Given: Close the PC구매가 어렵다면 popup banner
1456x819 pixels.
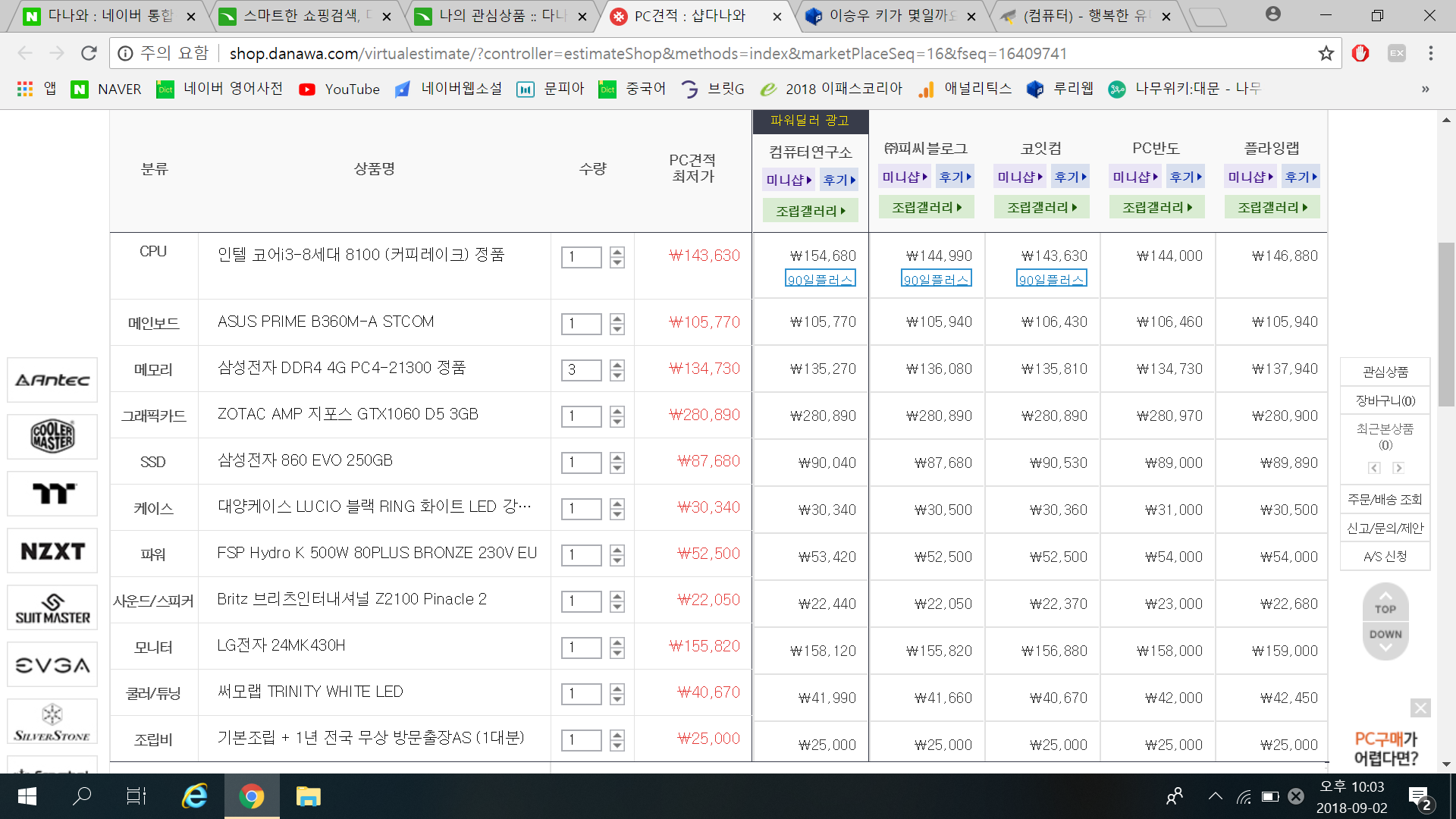Looking at the screenshot, I should point(1420,708).
